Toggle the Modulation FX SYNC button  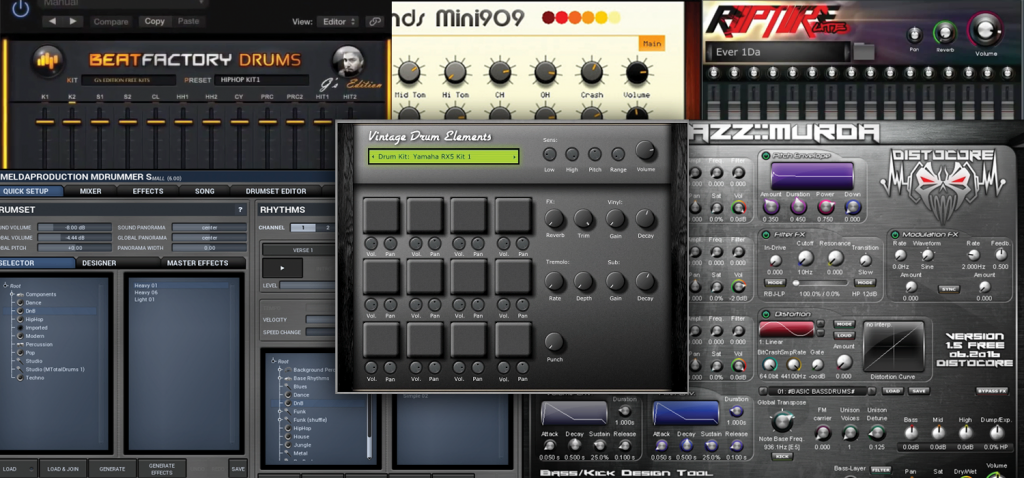tap(948, 288)
